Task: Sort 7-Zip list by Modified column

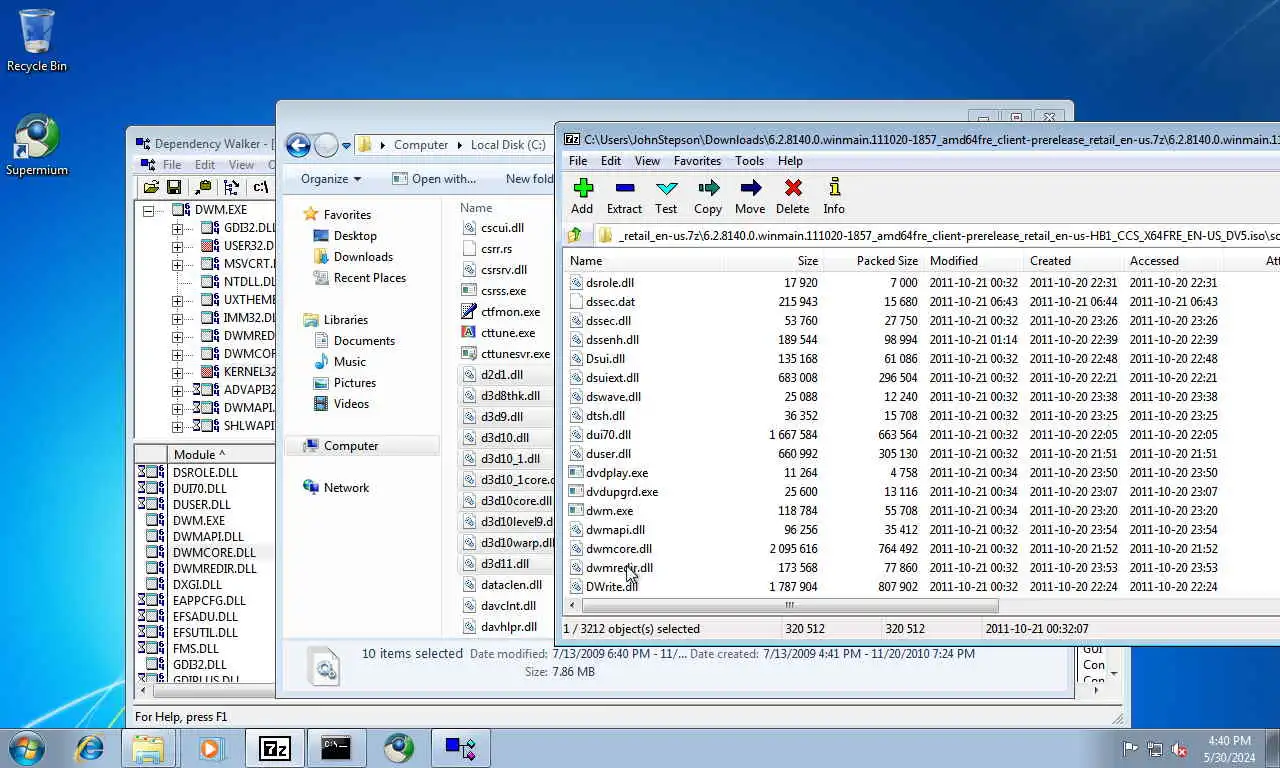Action: pyautogui.click(x=974, y=261)
